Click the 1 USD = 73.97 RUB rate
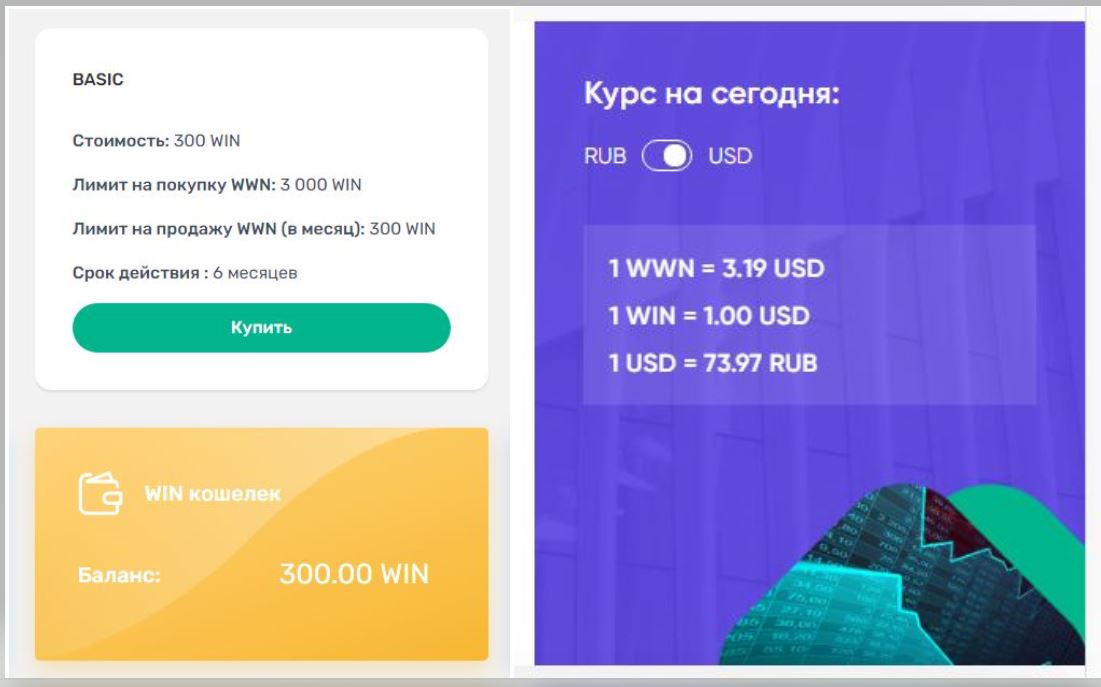 (713, 362)
